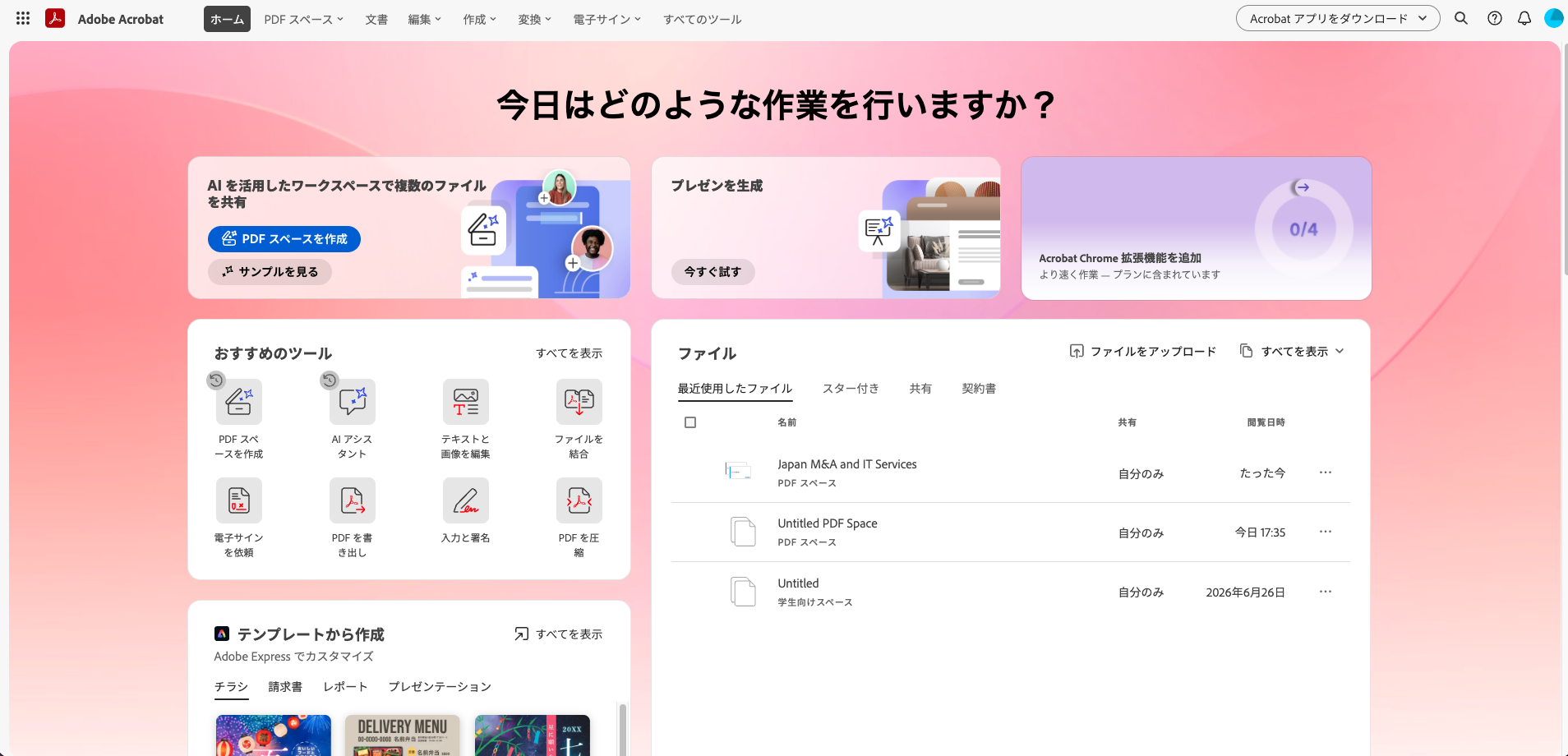Screen dimensions: 1568x756
Task: Switch to the 契約書 files tab
Action: (x=979, y=389)
